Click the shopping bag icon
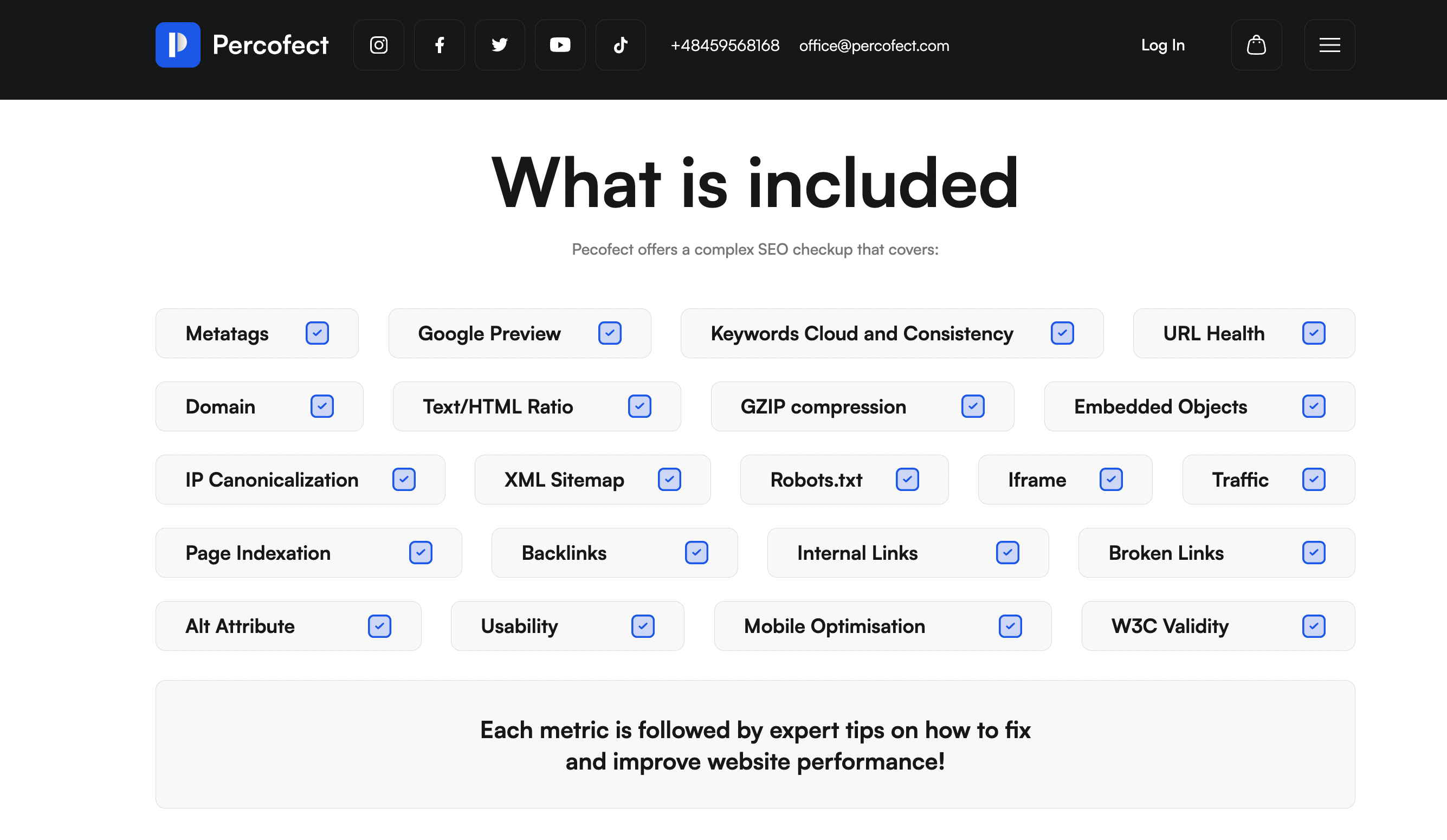The width and height of the screenshot is (1447, 840). click(x=1257, y=45)
